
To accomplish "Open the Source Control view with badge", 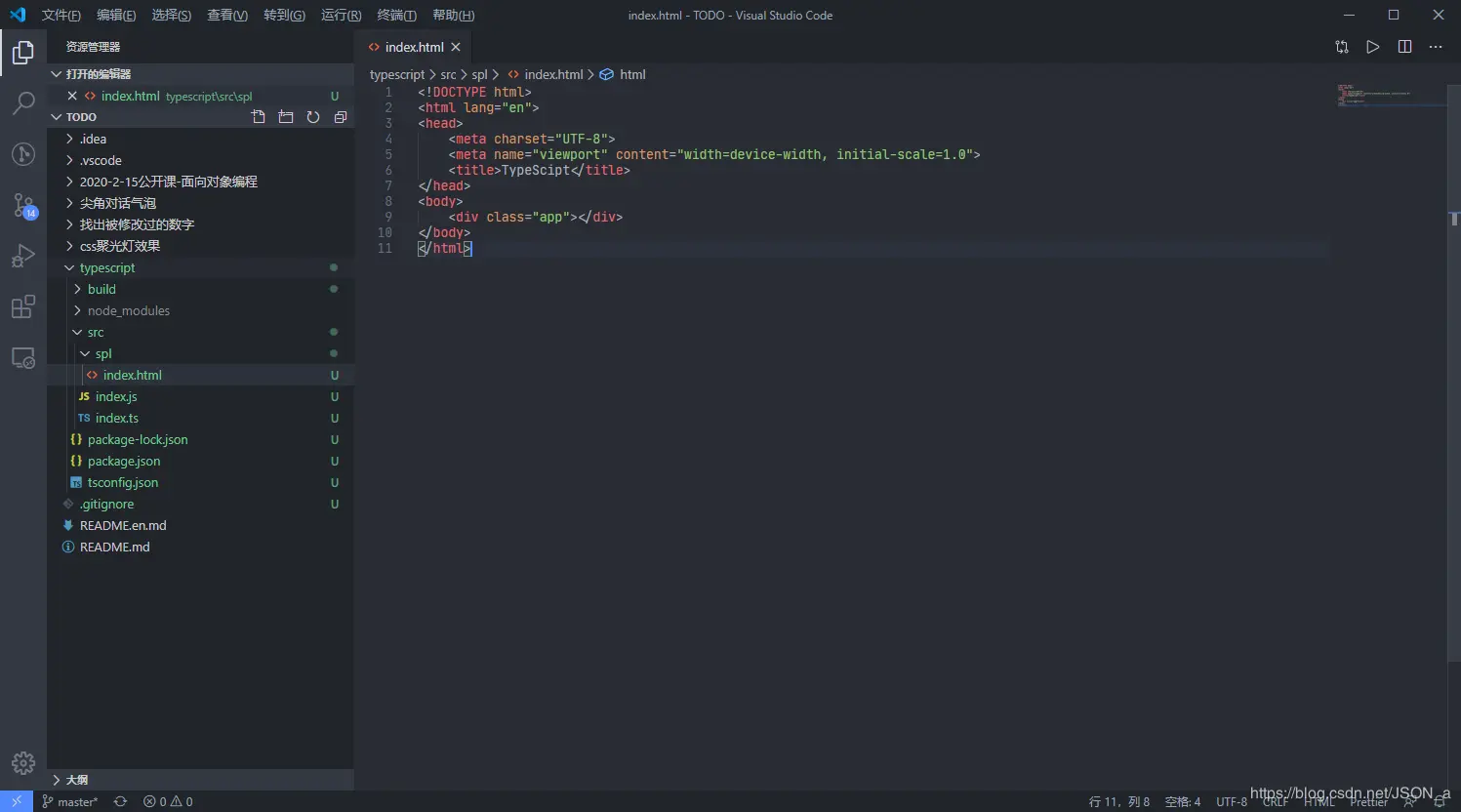I will point(23,205).
